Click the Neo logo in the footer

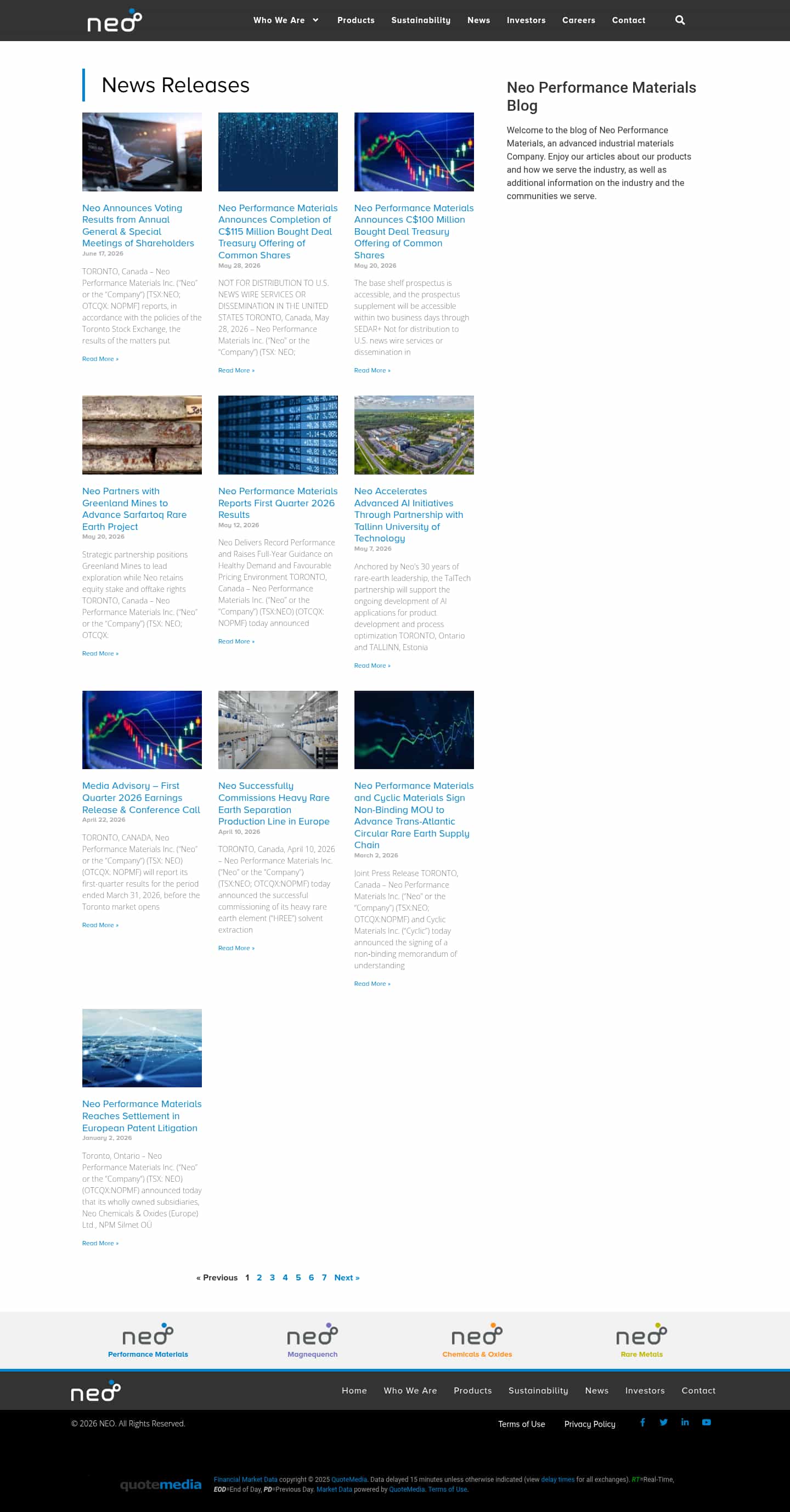pyautogui.click(x=95, y=1391)
